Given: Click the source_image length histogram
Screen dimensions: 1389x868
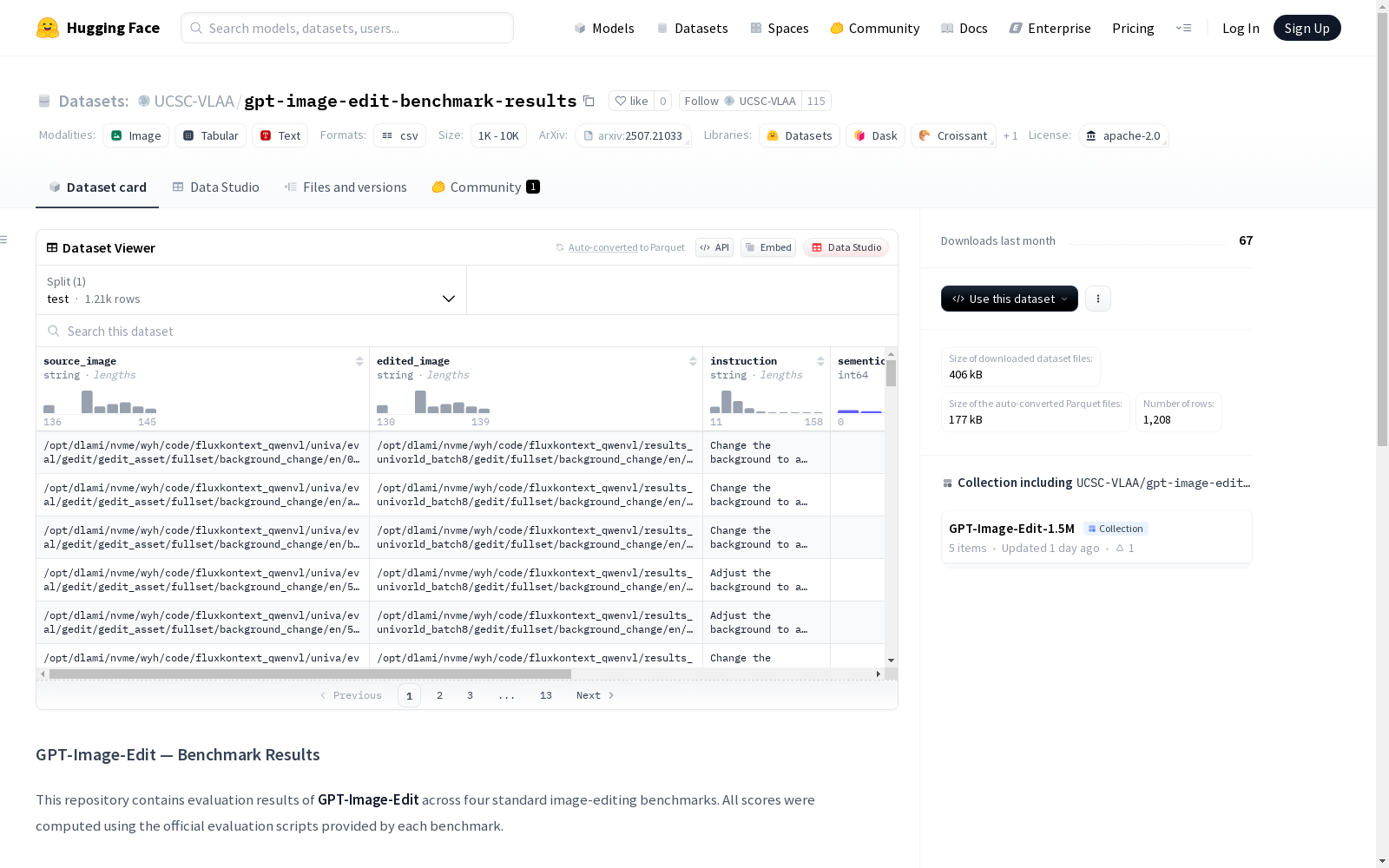Looking at the screenshot, I should point(100,402).
